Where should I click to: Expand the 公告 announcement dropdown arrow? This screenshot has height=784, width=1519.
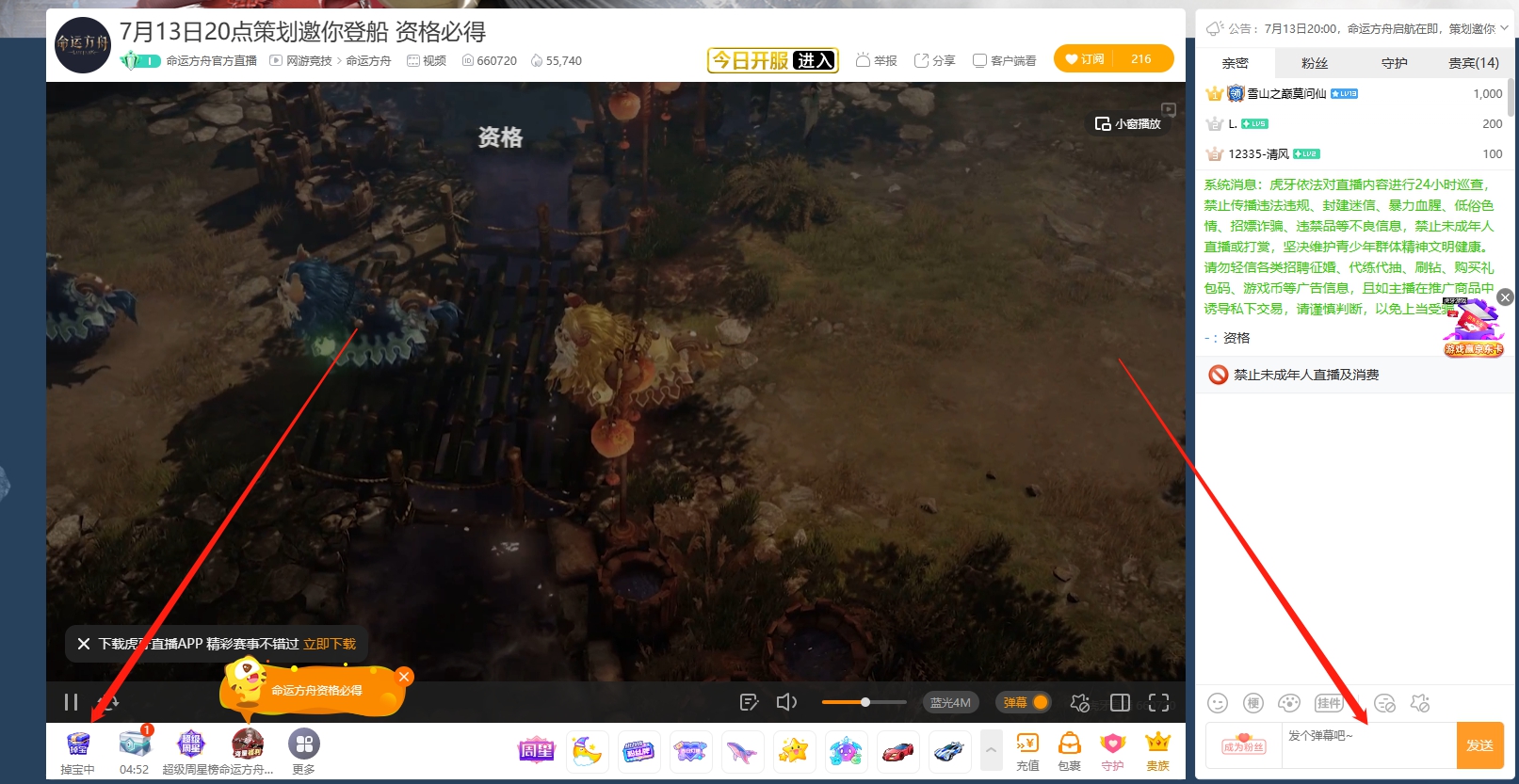click(1504, 28)
